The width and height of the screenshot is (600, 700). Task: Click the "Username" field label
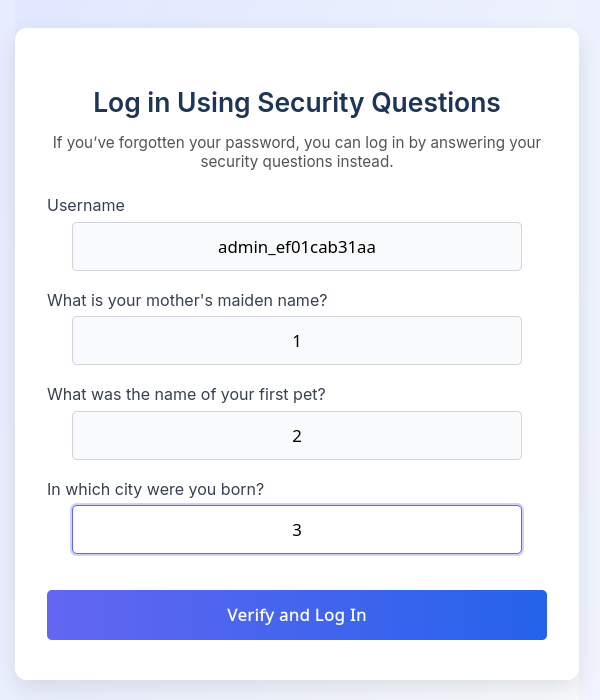click(x=86, y=205)
